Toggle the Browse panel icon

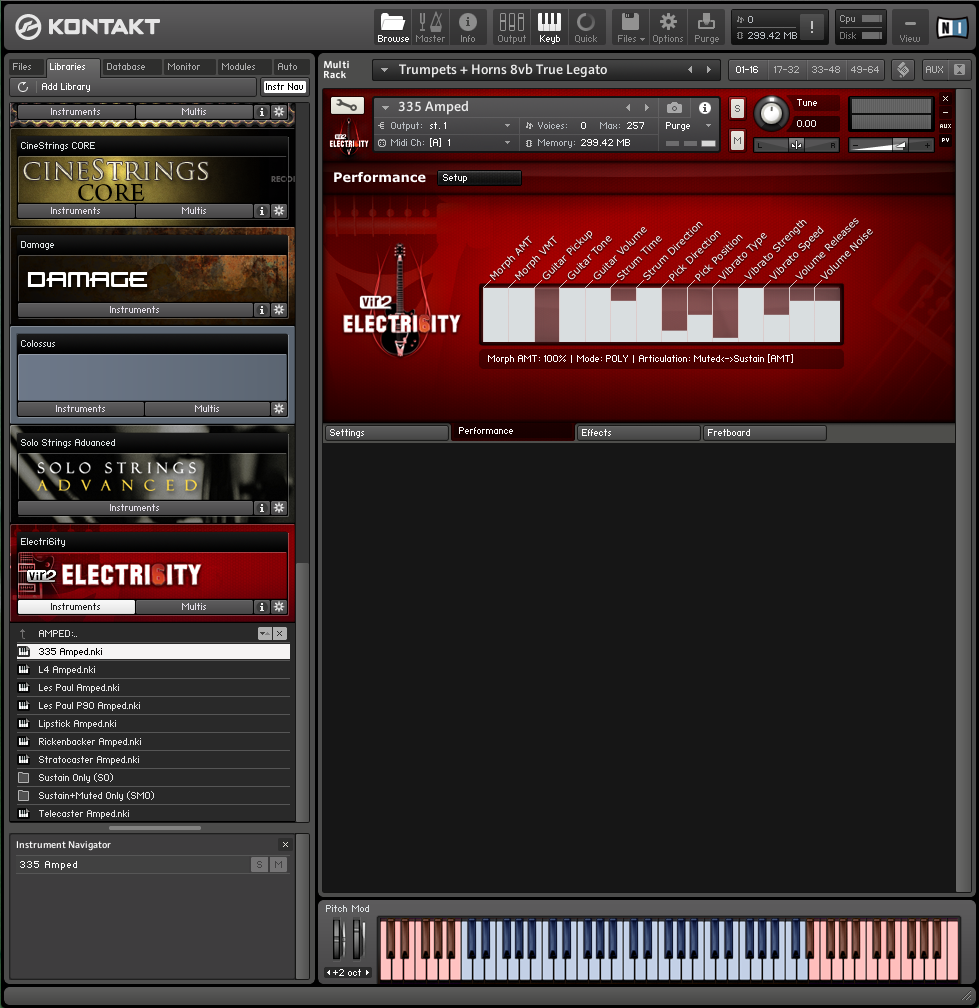(x=393, y=28)
